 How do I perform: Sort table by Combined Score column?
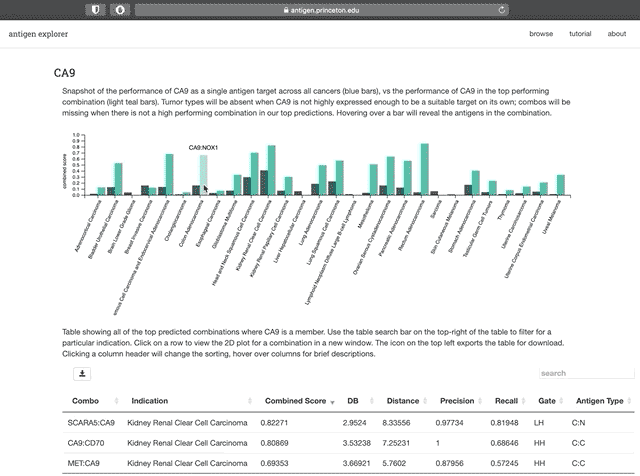click(x=295, y=401)
